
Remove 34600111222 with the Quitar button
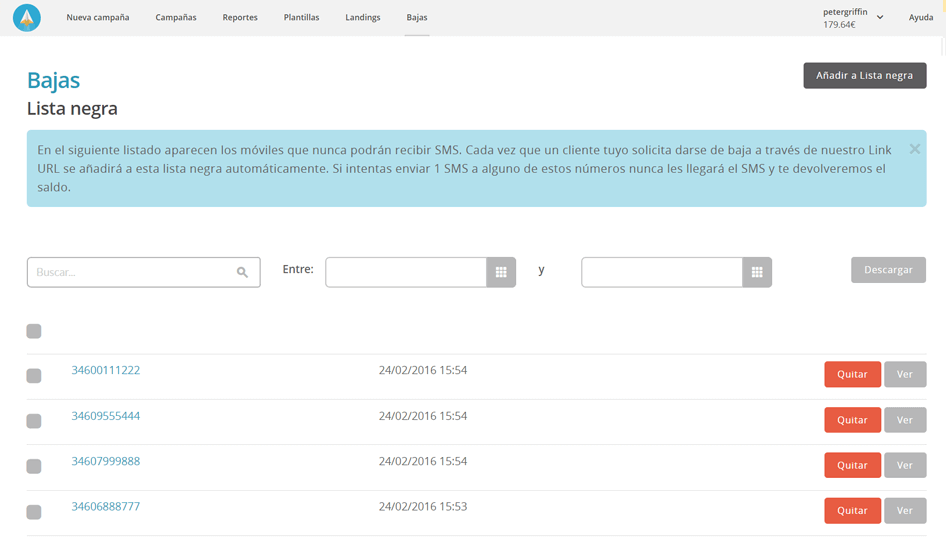(x=852, y=374)
